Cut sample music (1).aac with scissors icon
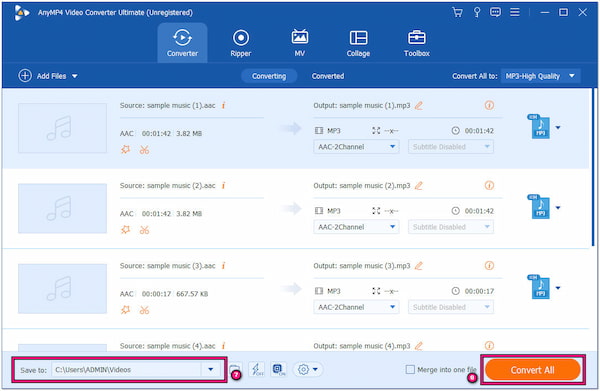This screenshot has height=391, width=600. coord(144,150)
